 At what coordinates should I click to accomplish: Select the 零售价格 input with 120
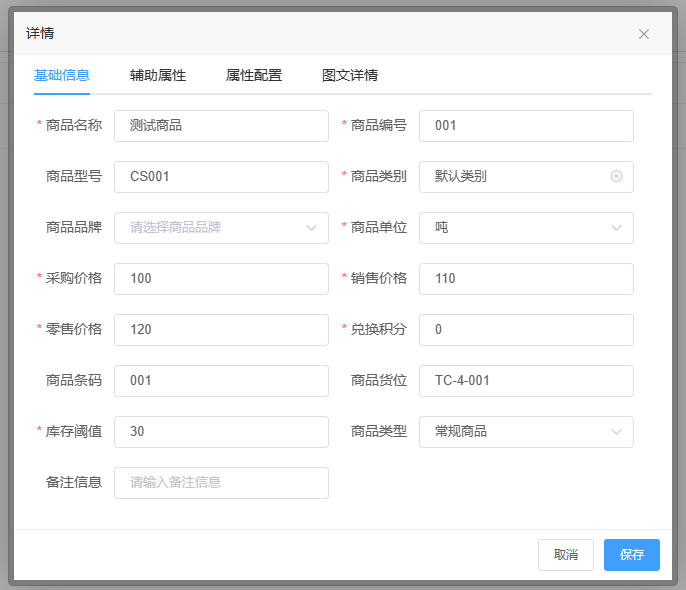point(221,330)
